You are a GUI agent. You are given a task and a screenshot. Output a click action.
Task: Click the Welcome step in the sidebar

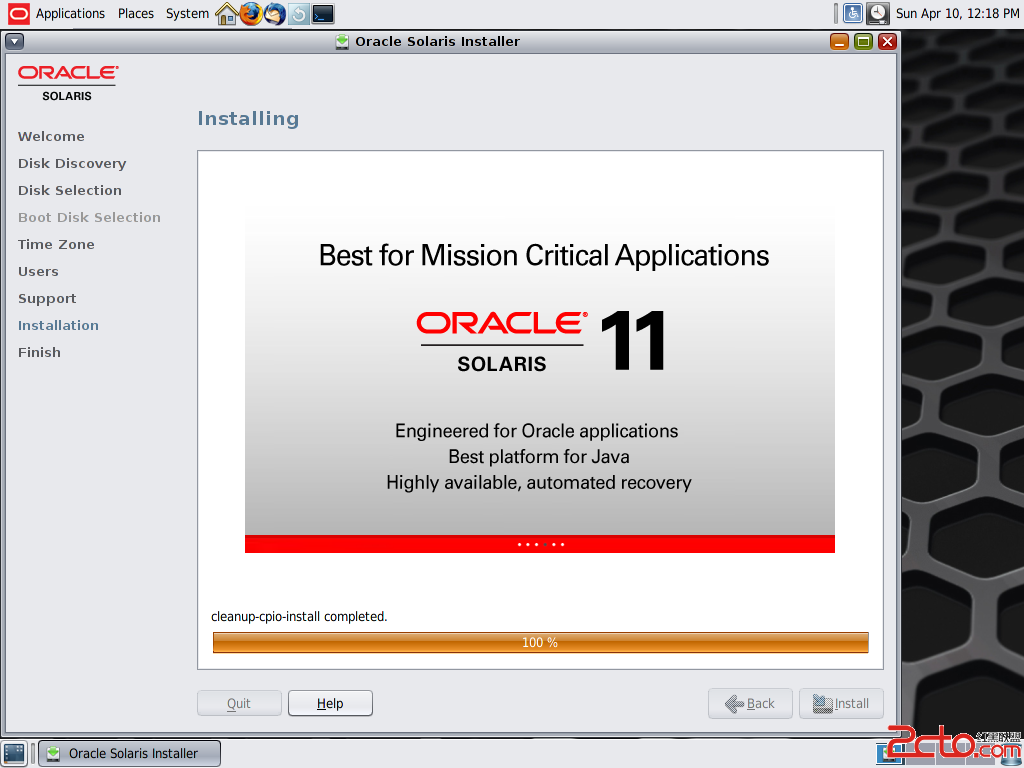coord(51,136)
